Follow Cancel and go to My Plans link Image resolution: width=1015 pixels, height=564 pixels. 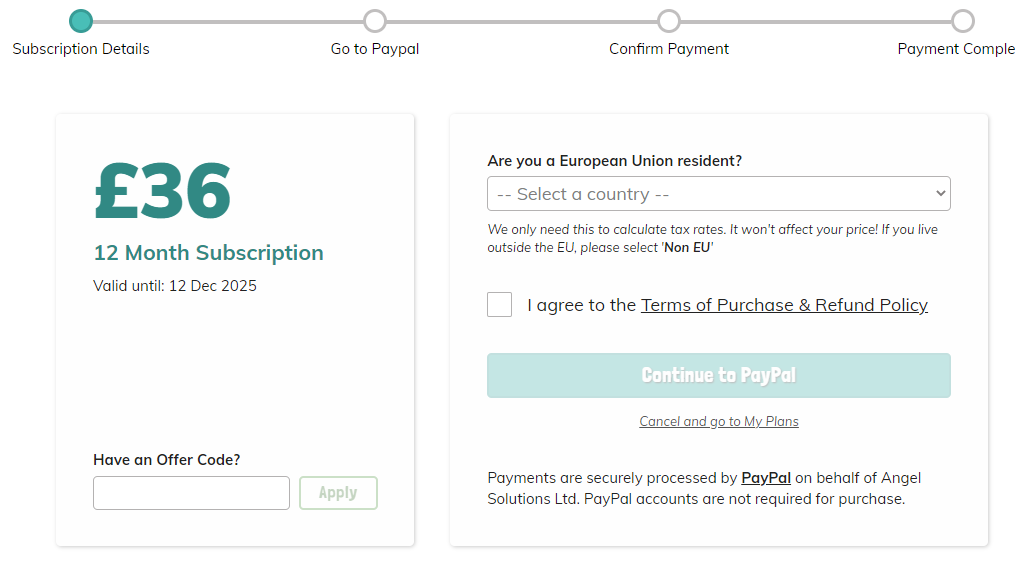pos(719,421)
